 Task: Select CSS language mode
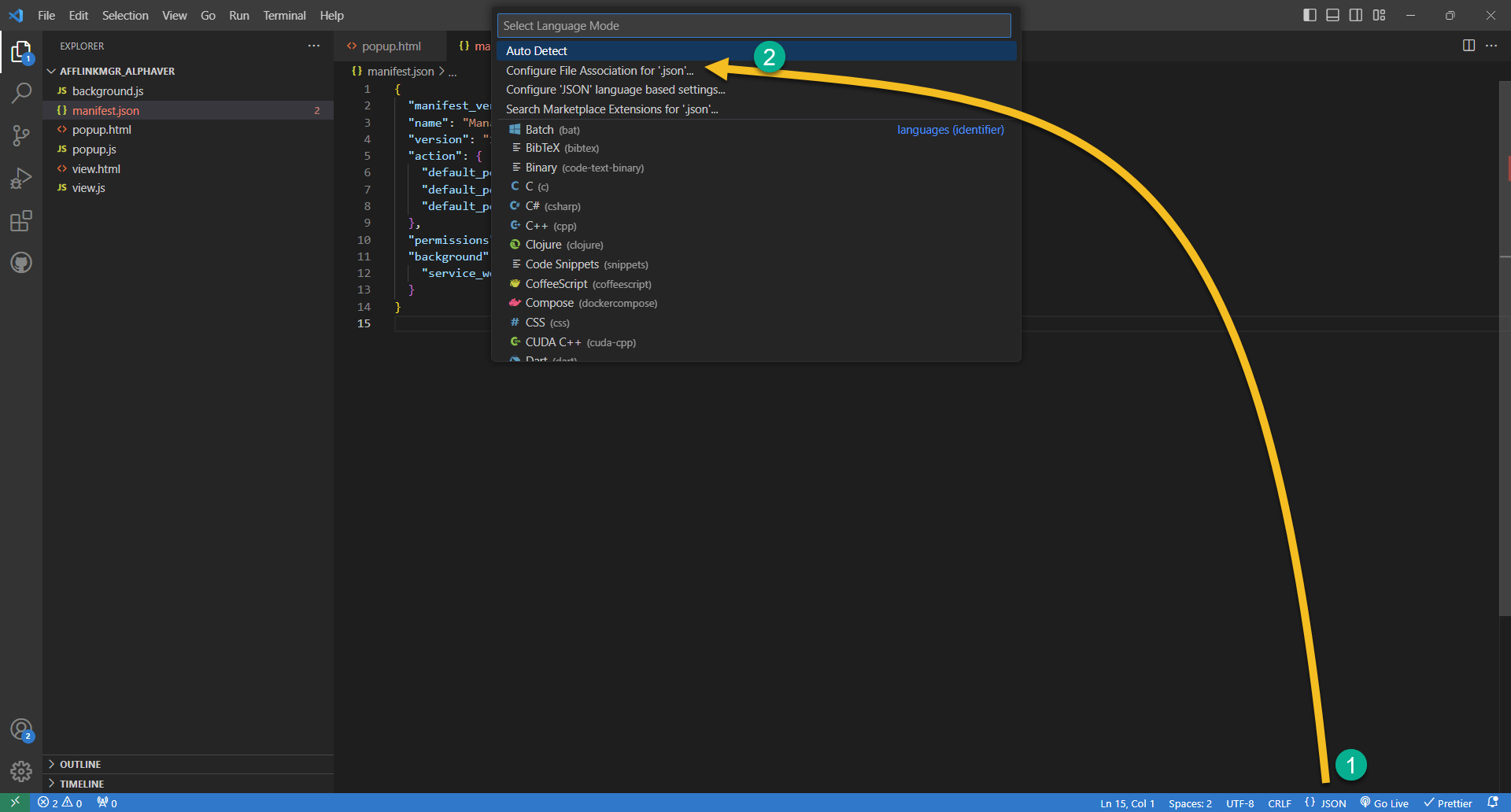tap(756, 323)
